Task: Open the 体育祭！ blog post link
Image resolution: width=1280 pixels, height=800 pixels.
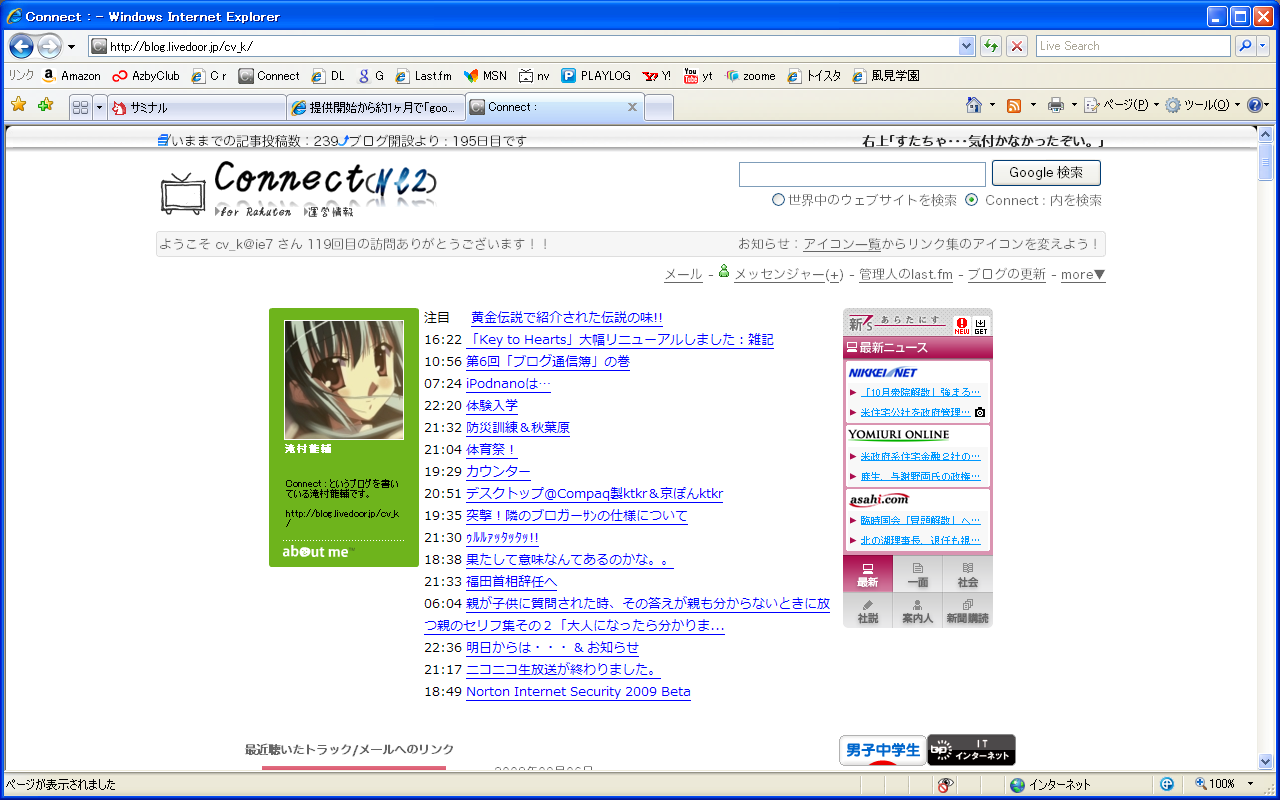Action: click(492, 450)
